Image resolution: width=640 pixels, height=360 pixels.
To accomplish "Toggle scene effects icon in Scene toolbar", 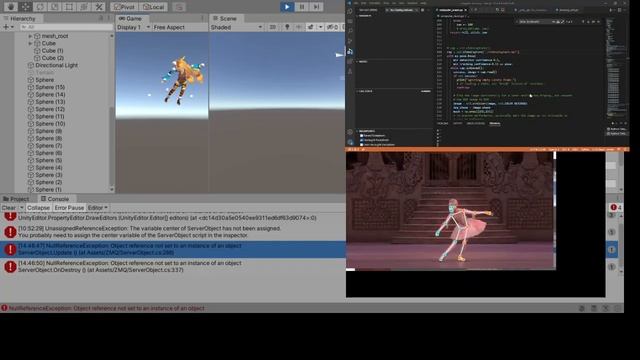I will (310, 27).
